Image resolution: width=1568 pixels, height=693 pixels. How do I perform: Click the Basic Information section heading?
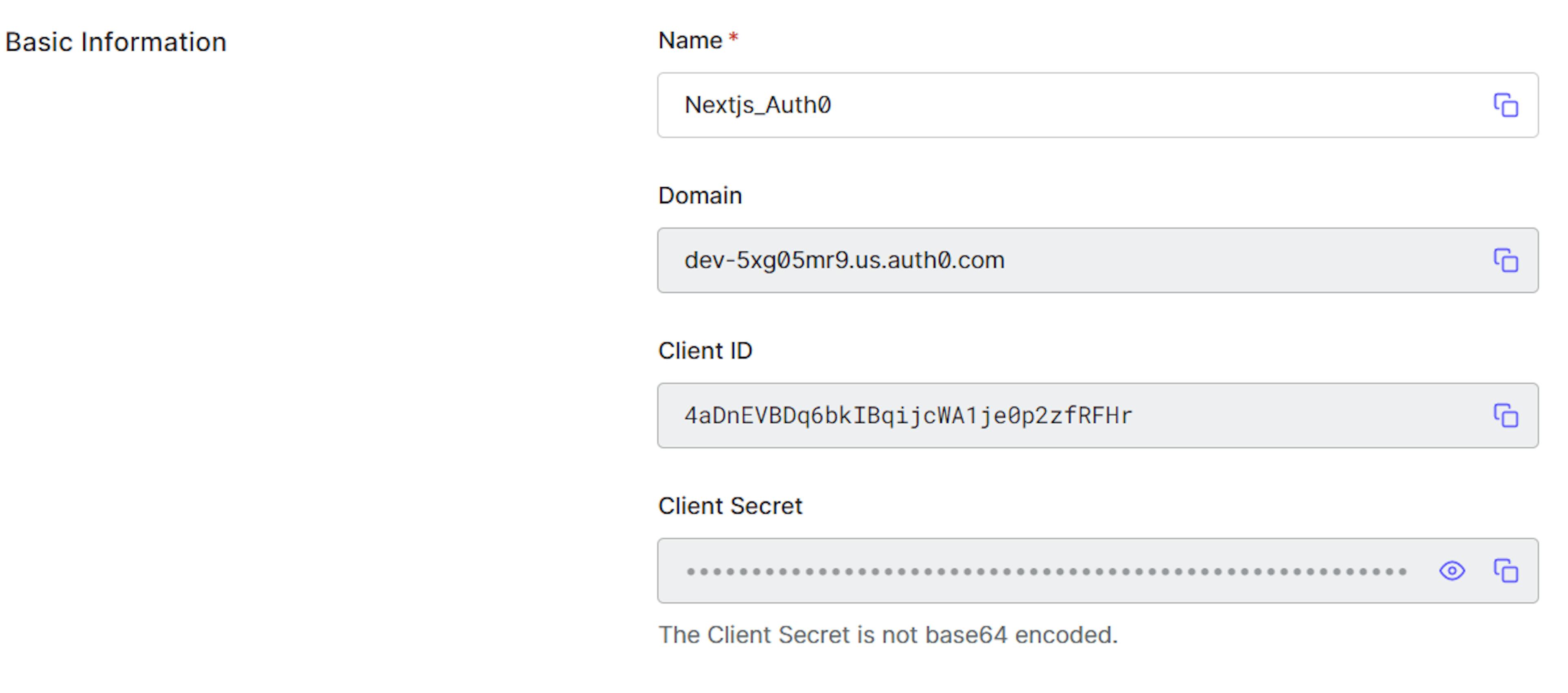116,42
